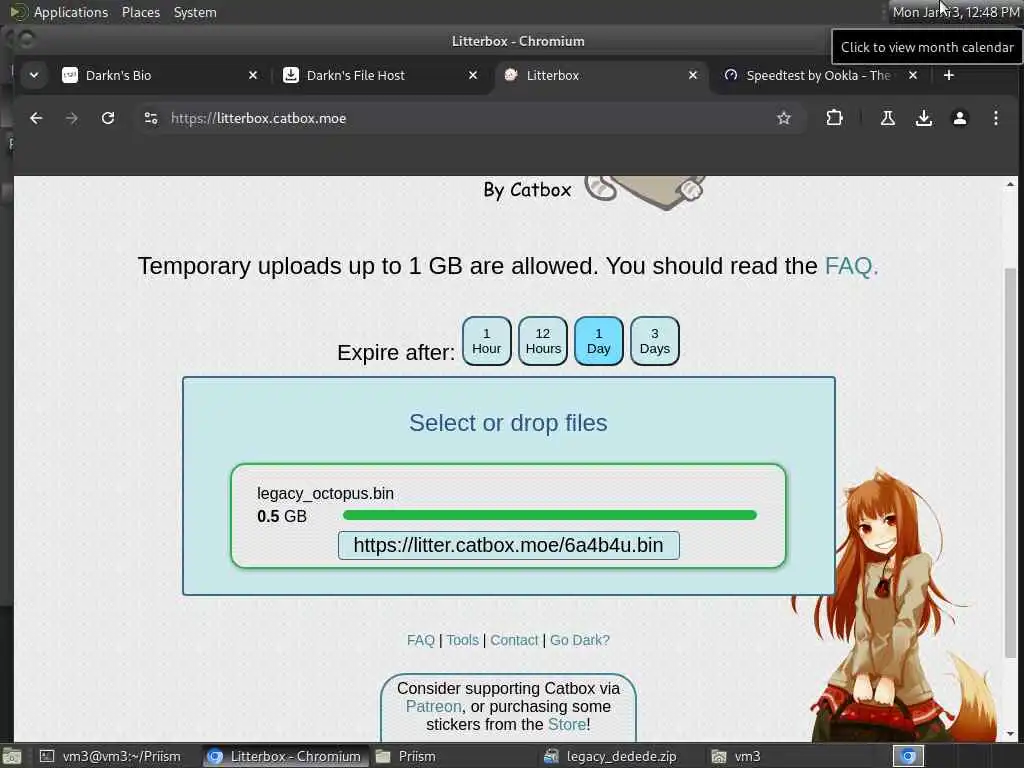Screen dimensions: 1024x768
Task: Click the page vertical scrollbar thumb
Action: [x=1010, y=462]
